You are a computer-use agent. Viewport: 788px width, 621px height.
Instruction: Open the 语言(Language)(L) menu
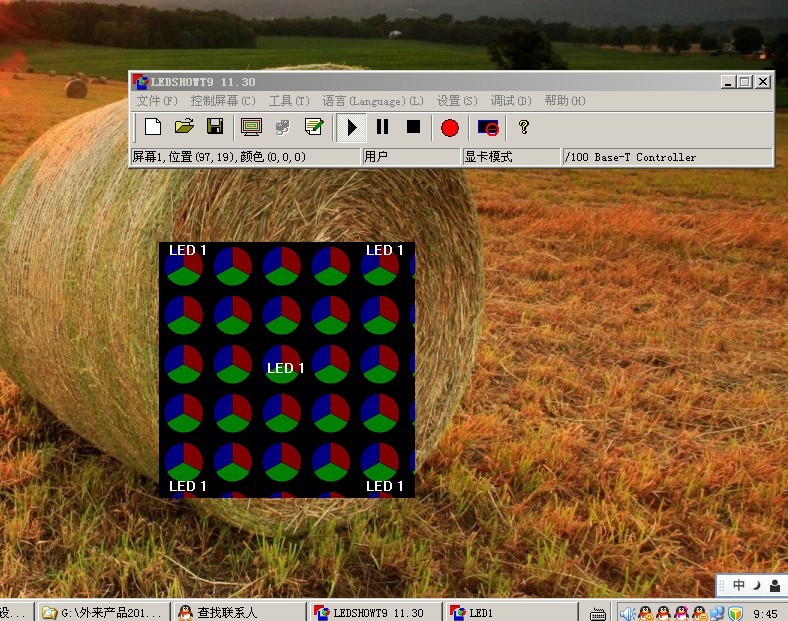coord(373,101)
